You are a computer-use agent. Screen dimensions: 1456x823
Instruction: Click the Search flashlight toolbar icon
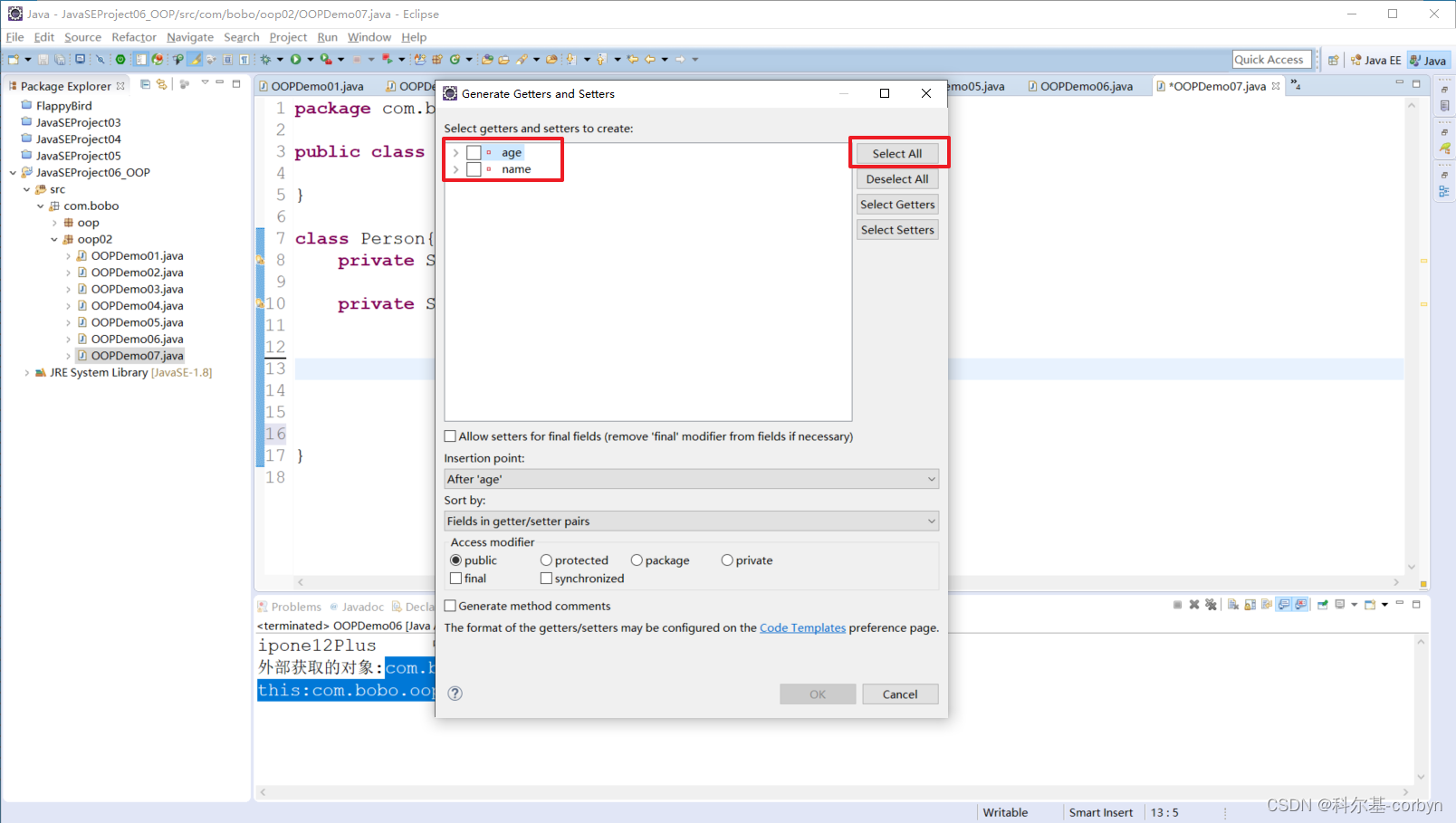point(522,60)
